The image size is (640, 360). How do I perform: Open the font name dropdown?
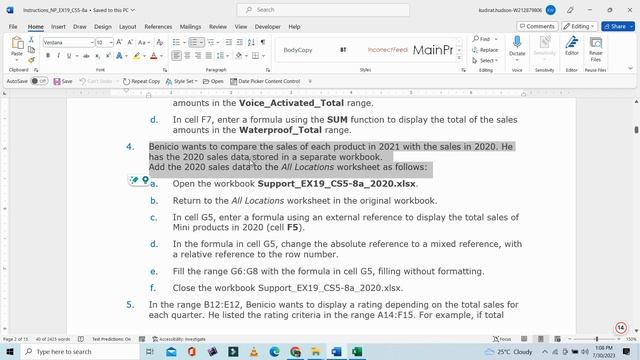click(x=92, y=42)
